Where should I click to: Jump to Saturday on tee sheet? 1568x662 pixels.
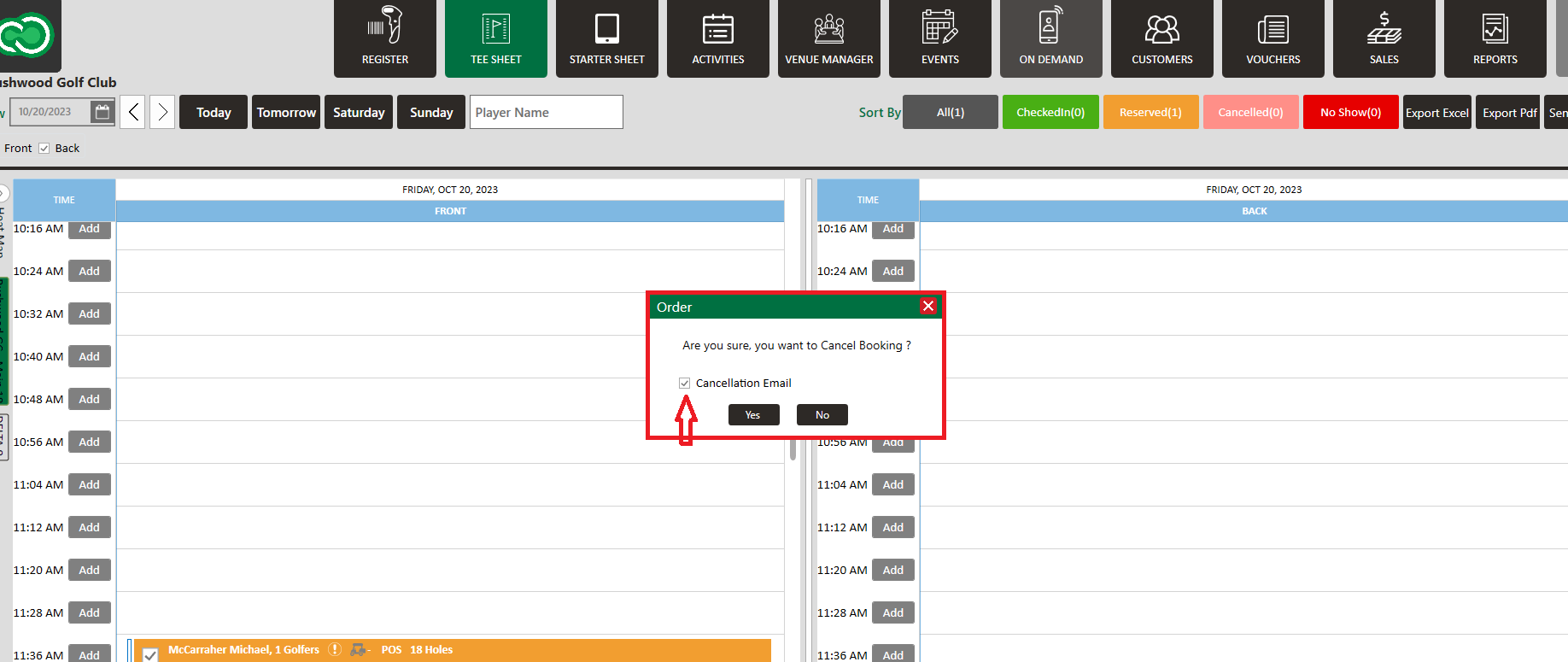[359, 112]
